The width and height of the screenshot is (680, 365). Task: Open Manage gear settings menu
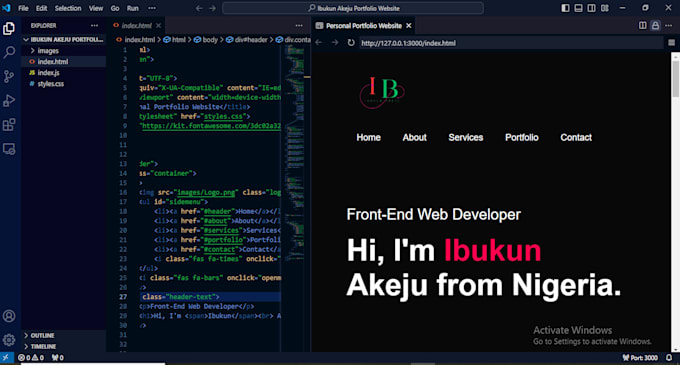click(9, 340)
